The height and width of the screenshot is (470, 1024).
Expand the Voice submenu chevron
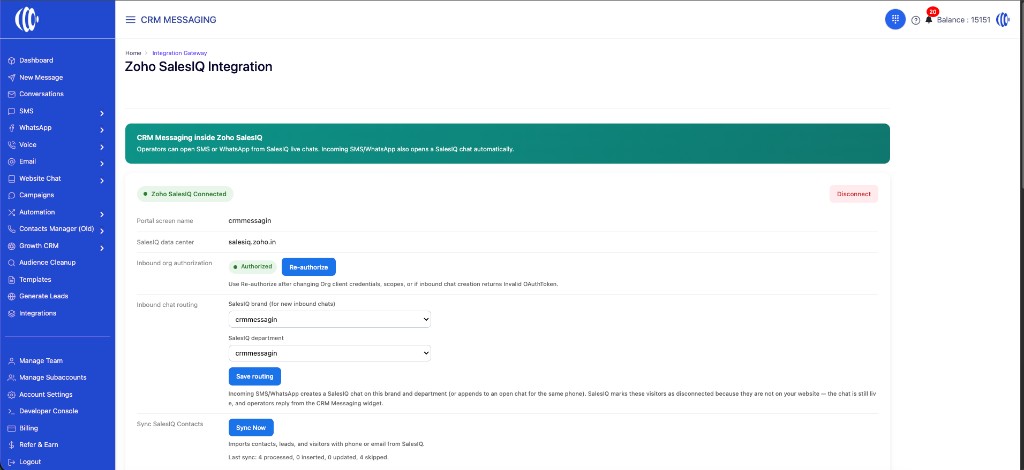102,146
